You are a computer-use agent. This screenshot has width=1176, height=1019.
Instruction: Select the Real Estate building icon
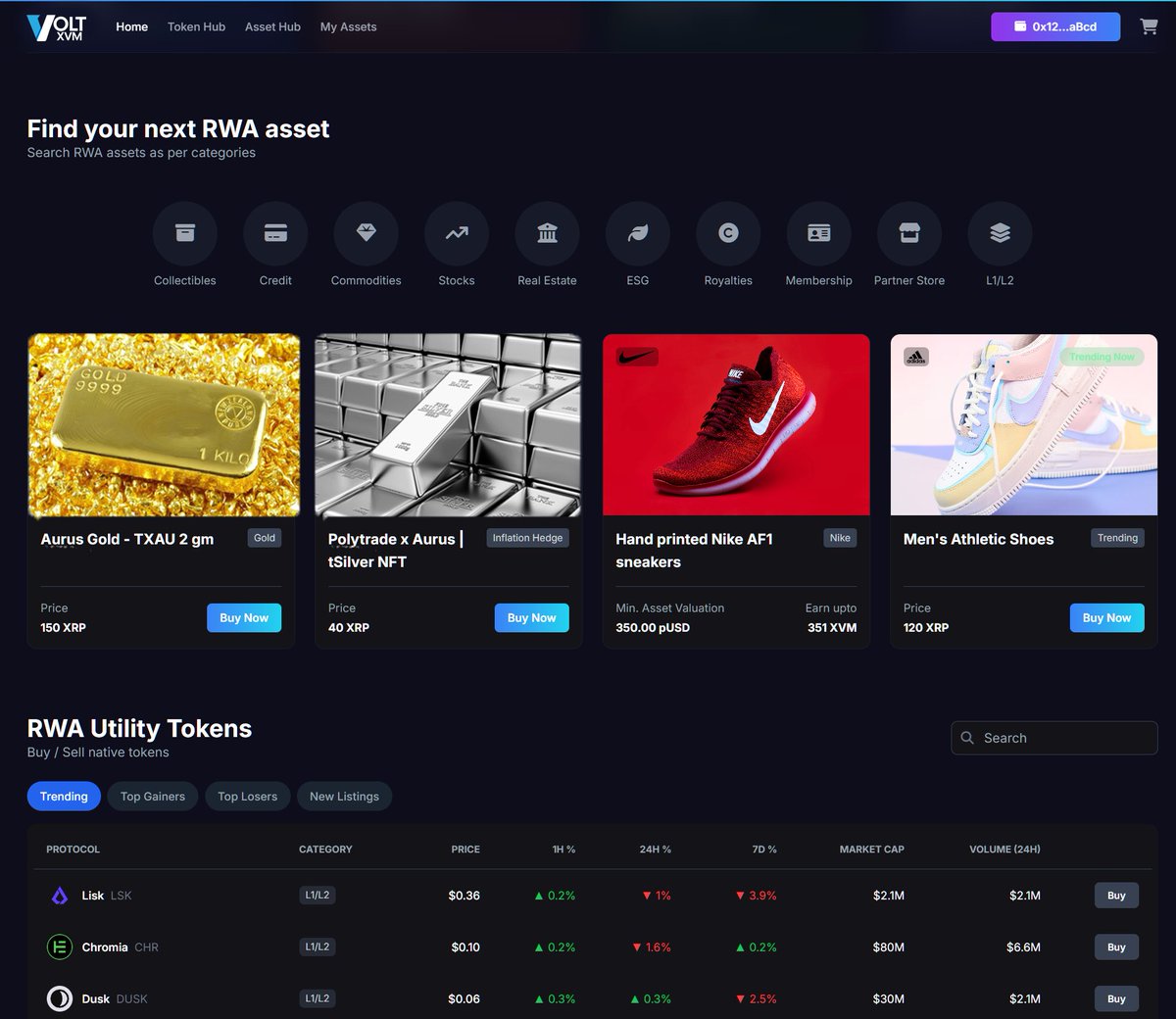547,233
